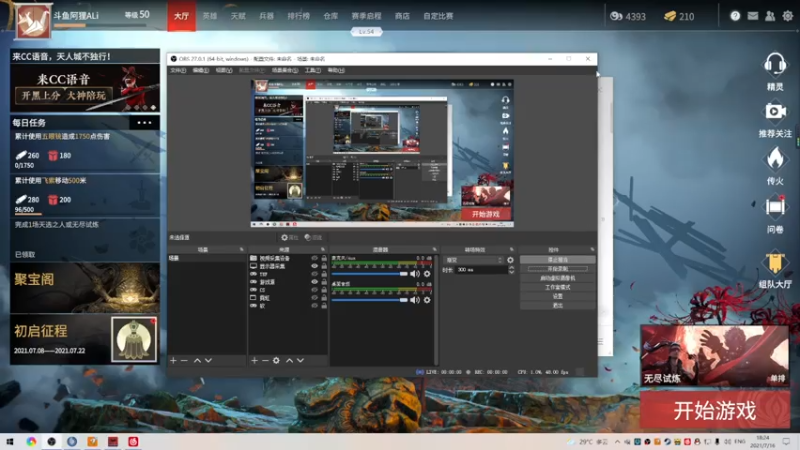This screenshot has width=800, height=450.
Task: Toggle 工作室模式 studio mode
Action: [557, 287]
